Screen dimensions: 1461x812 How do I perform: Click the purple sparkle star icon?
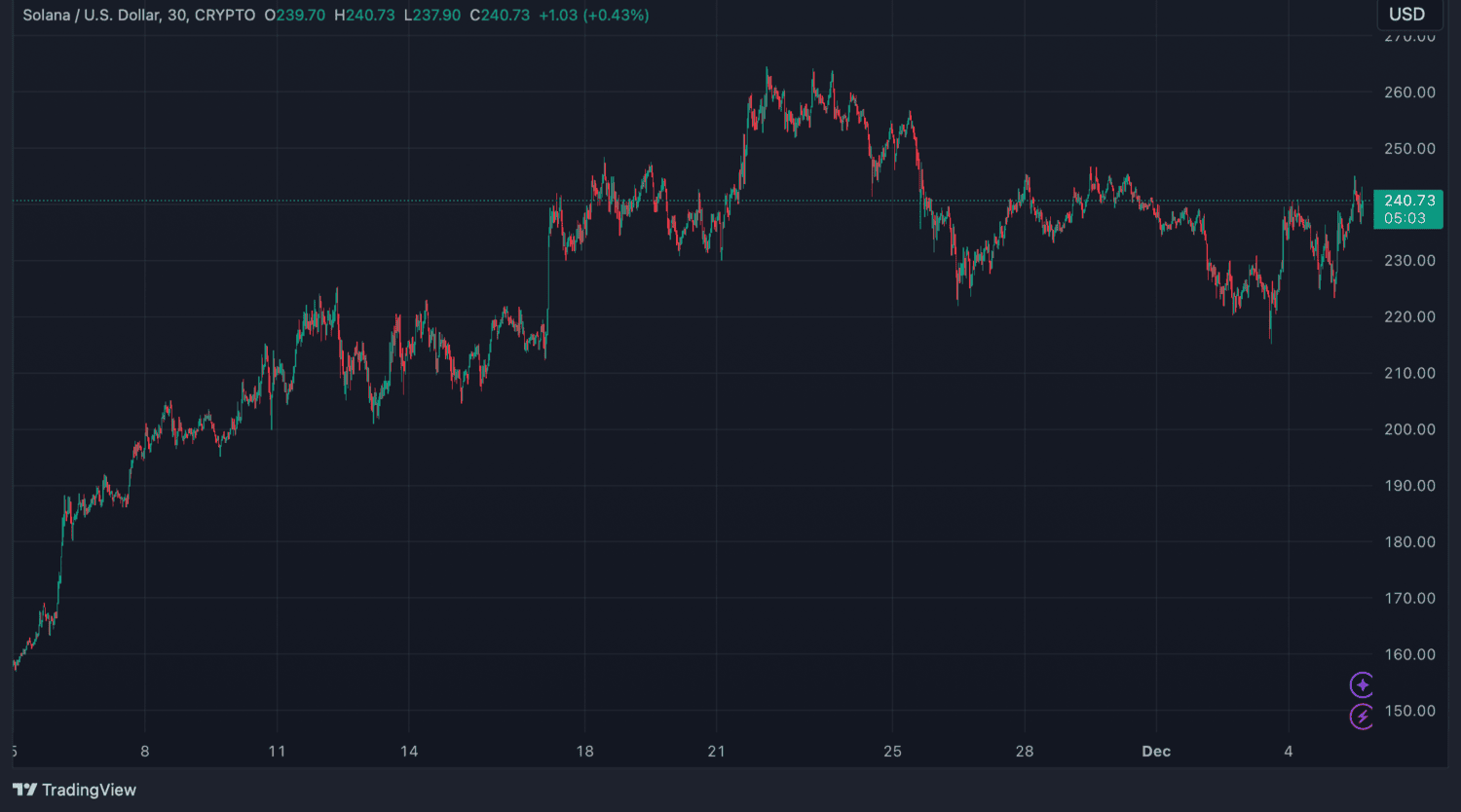pos(1362,685)
